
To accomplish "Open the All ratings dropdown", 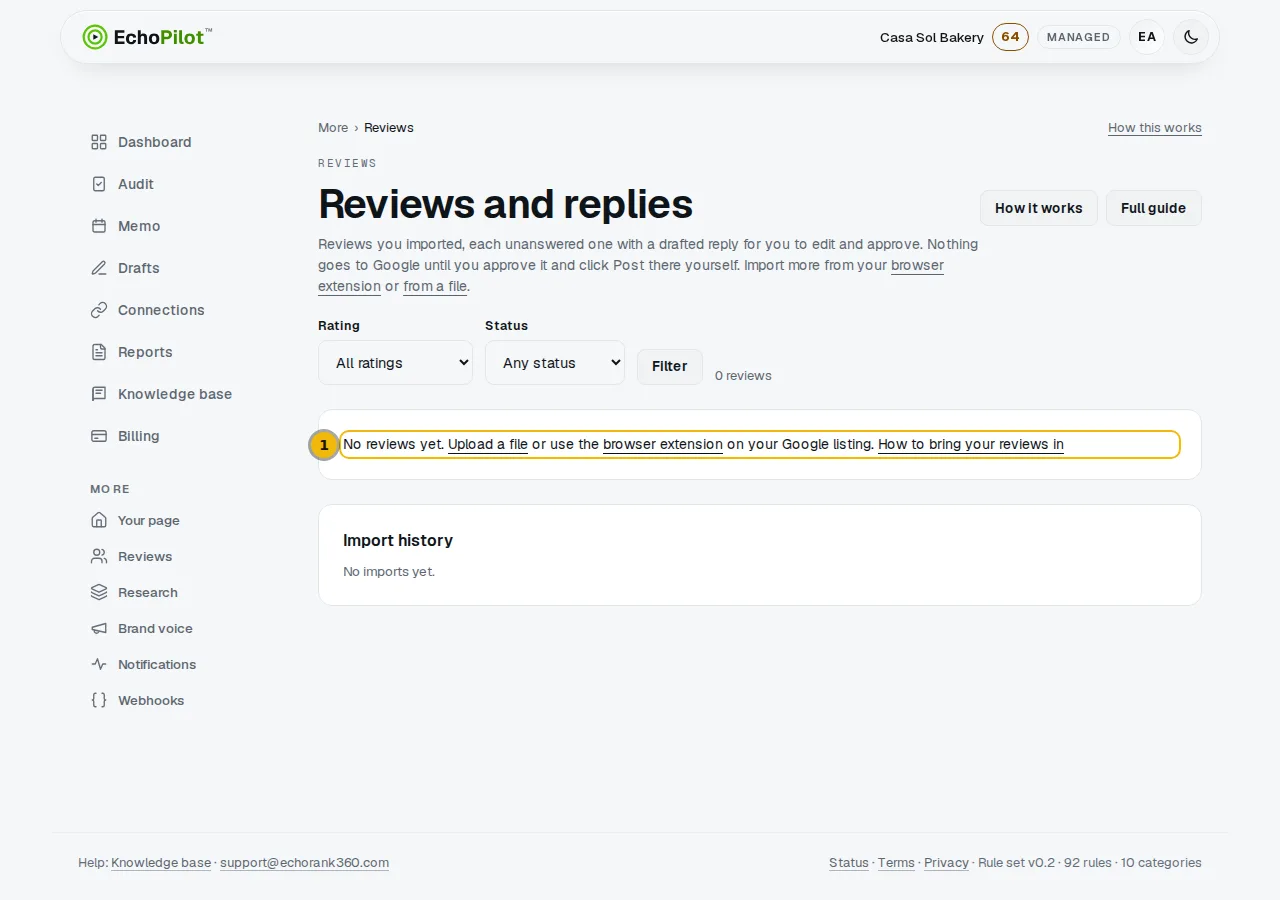I will 395,363.
